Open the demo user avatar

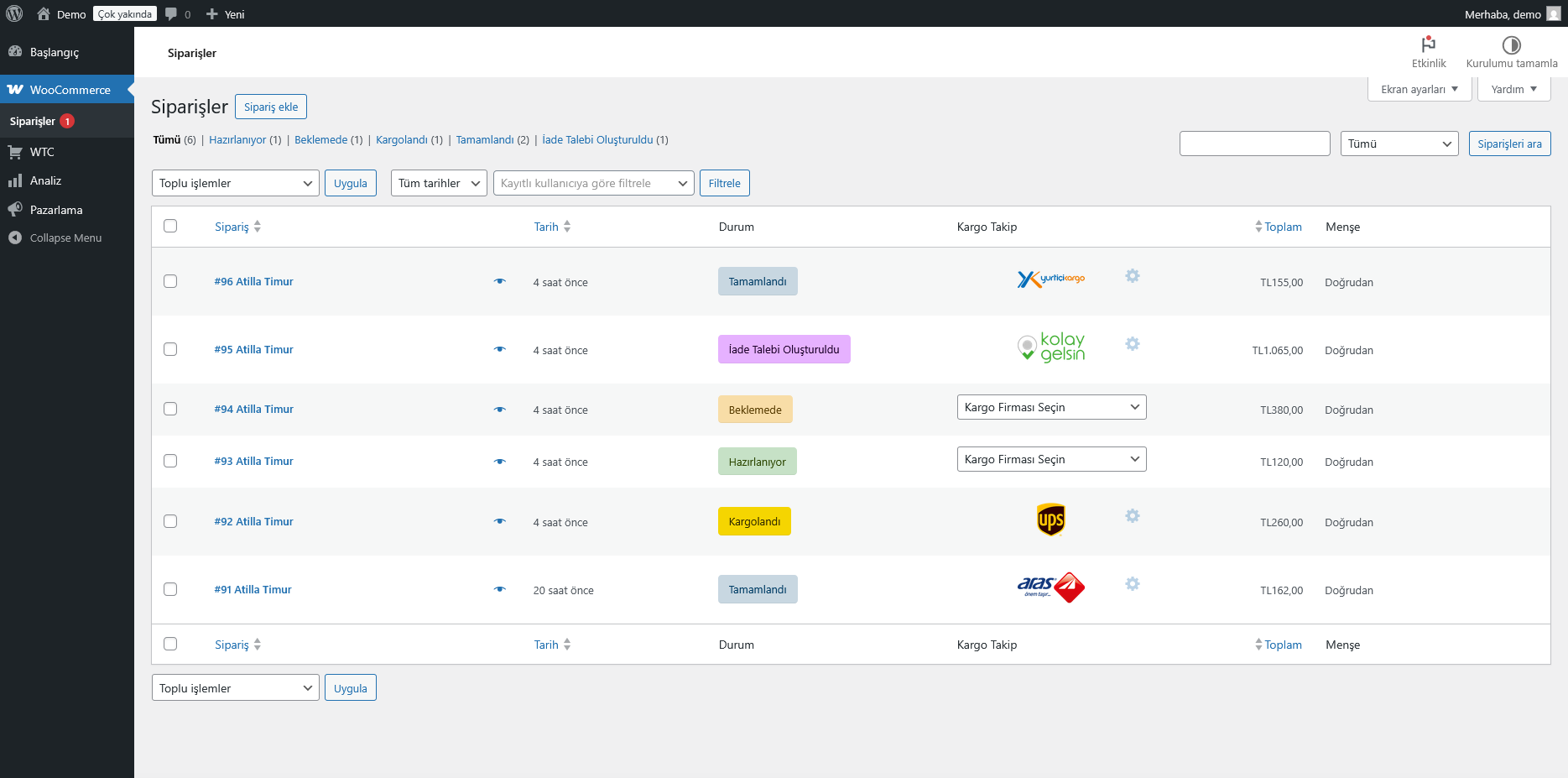1553,13
